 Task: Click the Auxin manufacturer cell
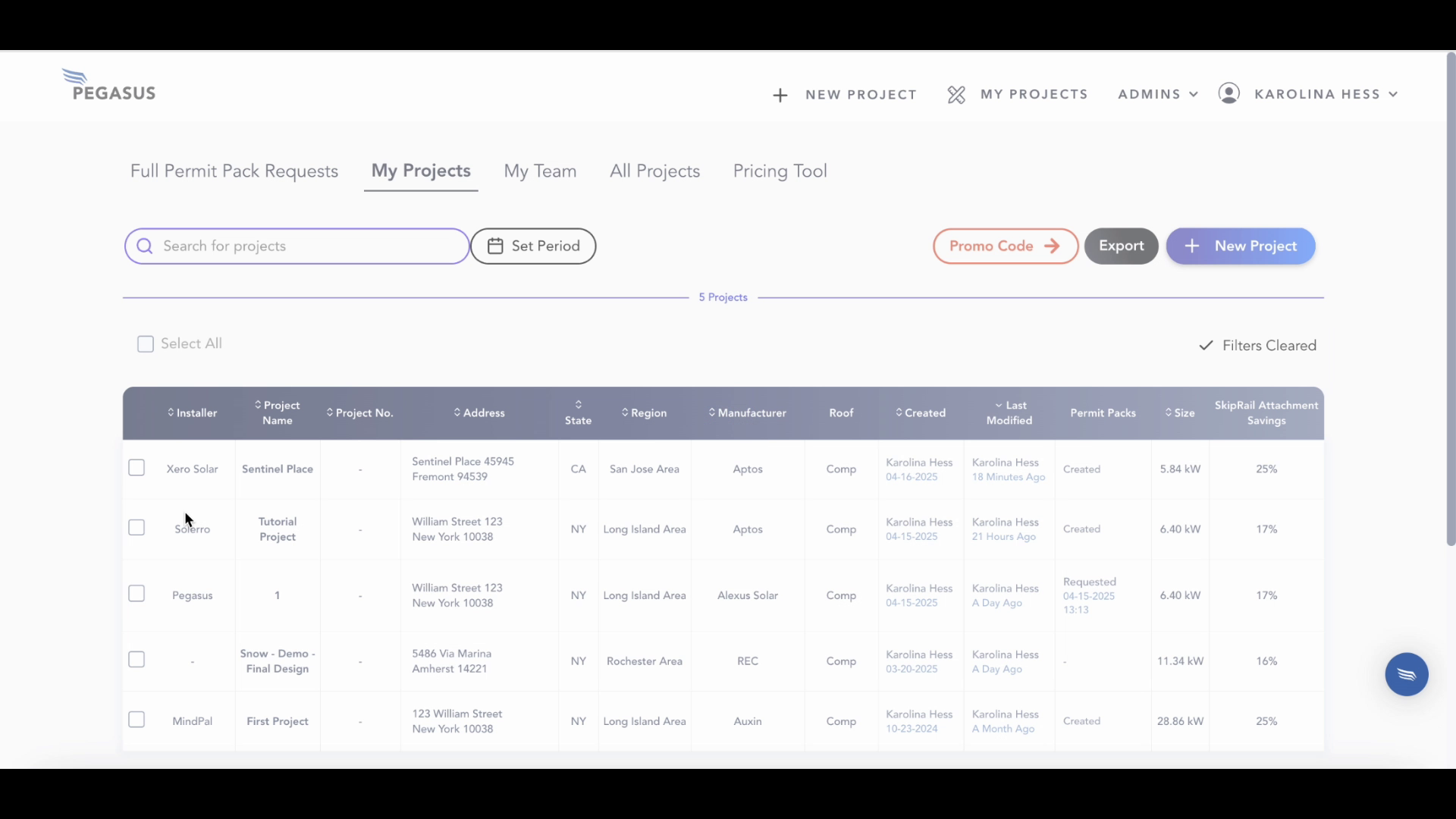[x=748, y=721]
